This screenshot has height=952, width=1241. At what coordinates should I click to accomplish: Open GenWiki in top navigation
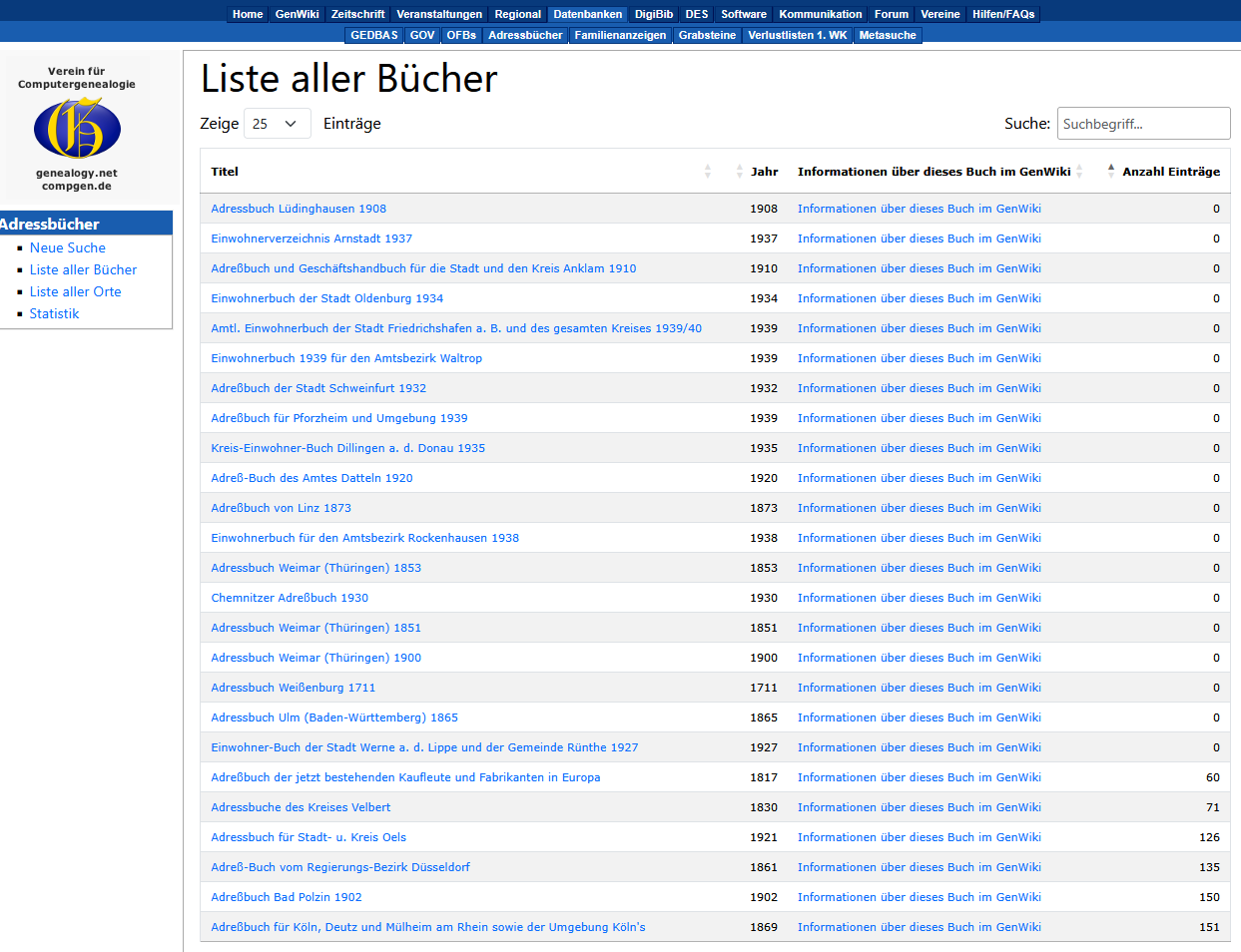pyautogui.click(x=297, y=14)
